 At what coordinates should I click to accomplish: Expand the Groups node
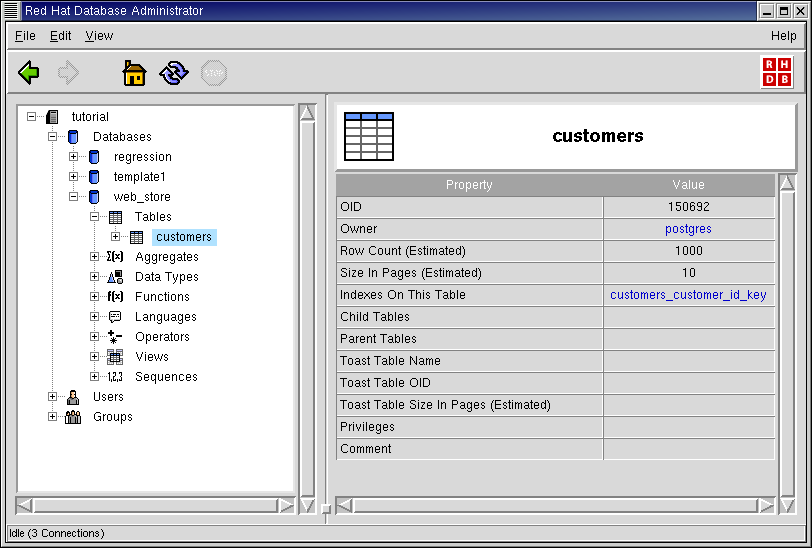52,416
